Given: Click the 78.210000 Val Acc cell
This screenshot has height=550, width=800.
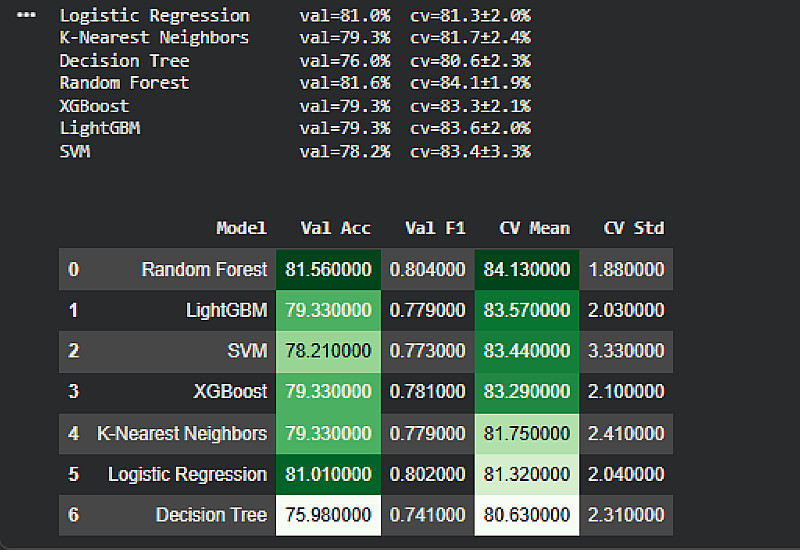Looking at the screenshot, I should coord(328,351).
